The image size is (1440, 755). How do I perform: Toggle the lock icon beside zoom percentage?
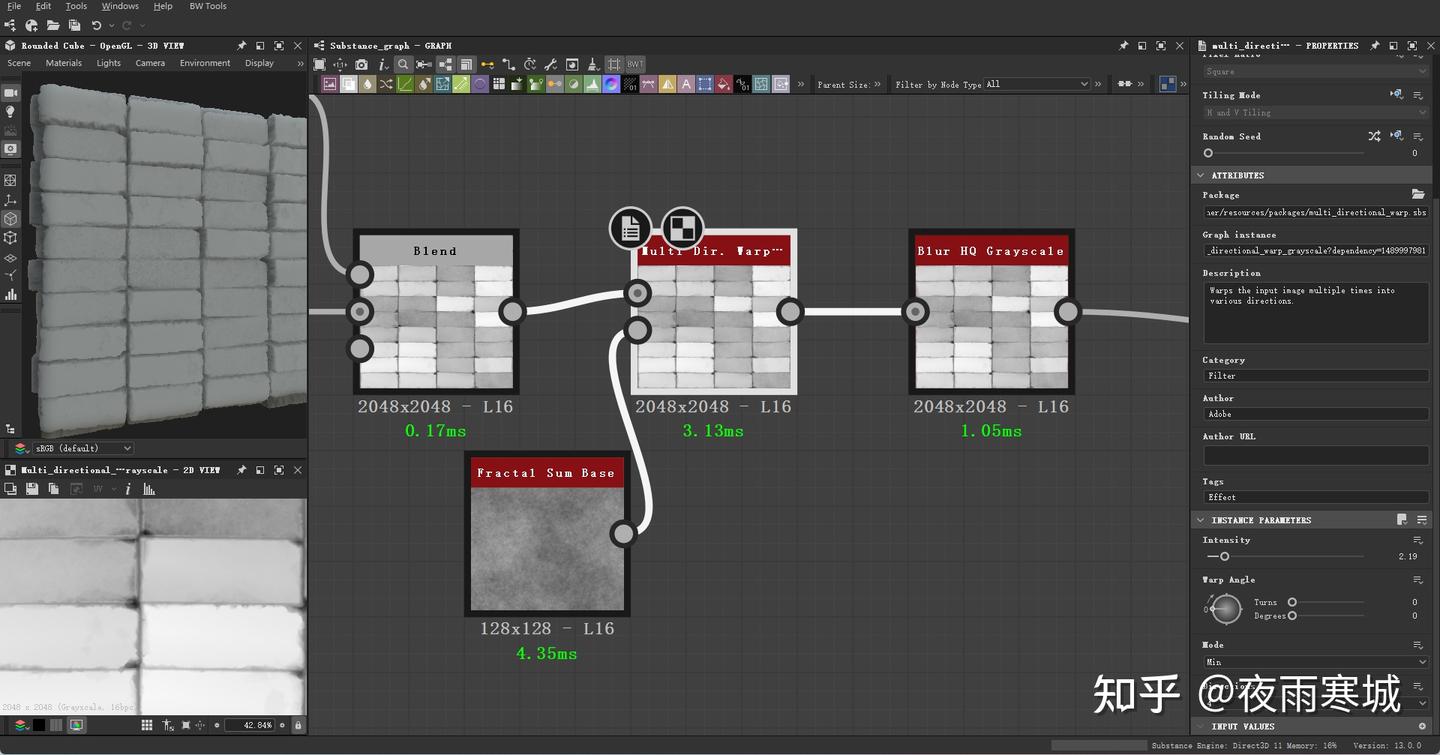[298, 725]
